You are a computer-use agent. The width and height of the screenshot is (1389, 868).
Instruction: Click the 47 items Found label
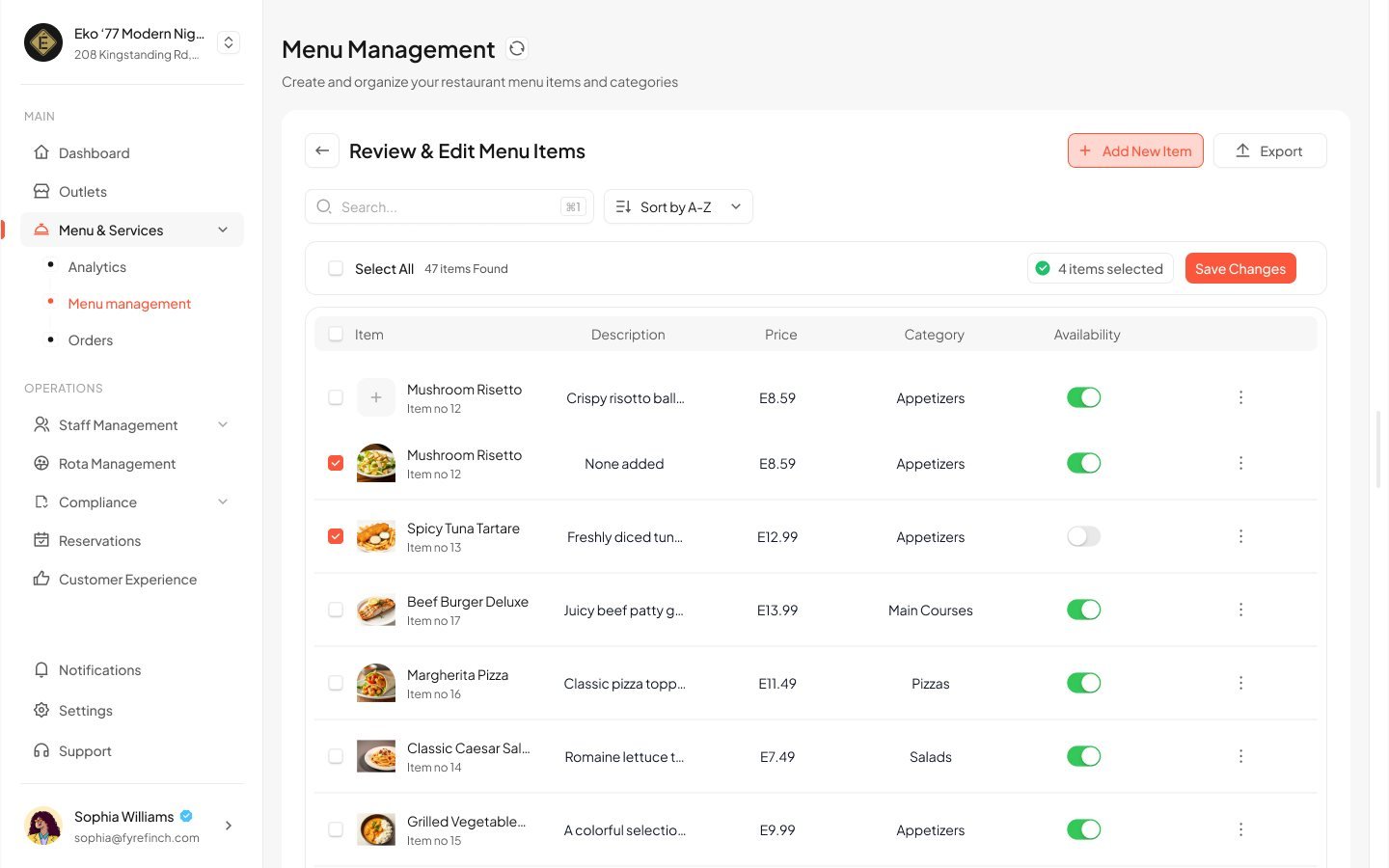point(466,268)
